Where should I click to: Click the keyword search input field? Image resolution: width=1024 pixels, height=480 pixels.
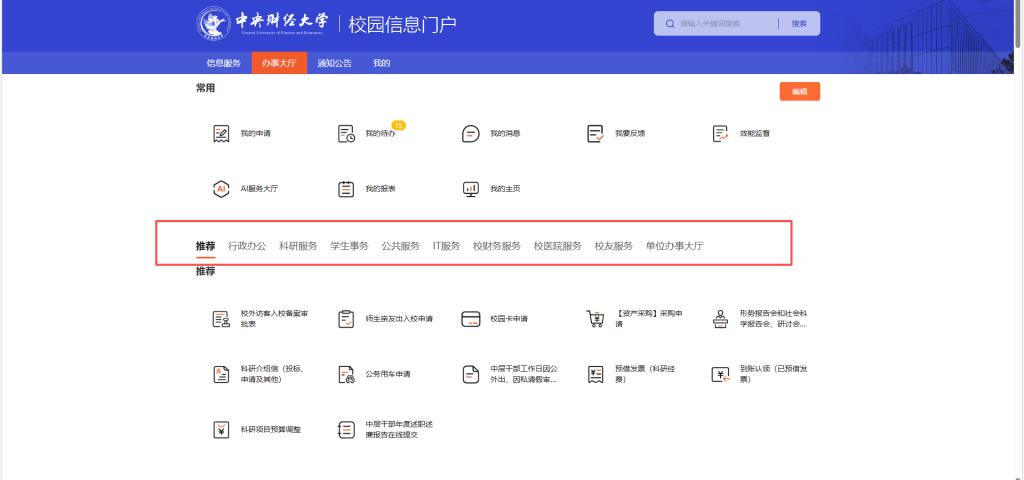click(x=725, y=23)
